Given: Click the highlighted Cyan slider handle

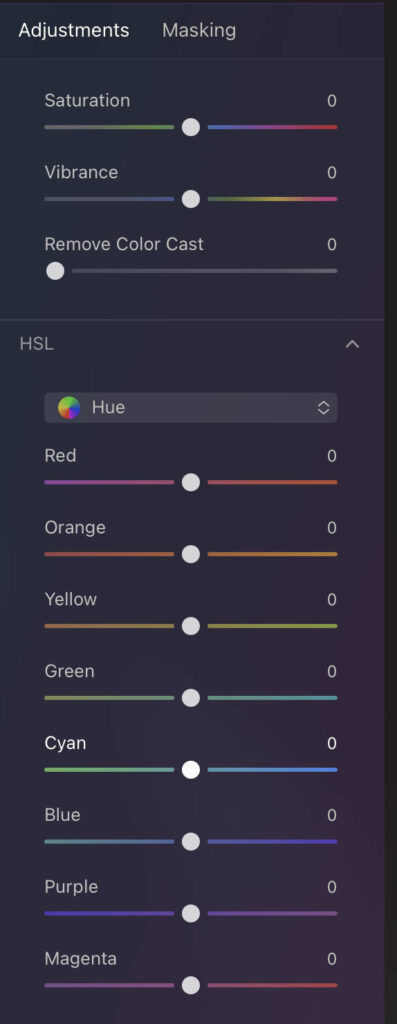Looking at the screenshot, I should tap(191, 769).
